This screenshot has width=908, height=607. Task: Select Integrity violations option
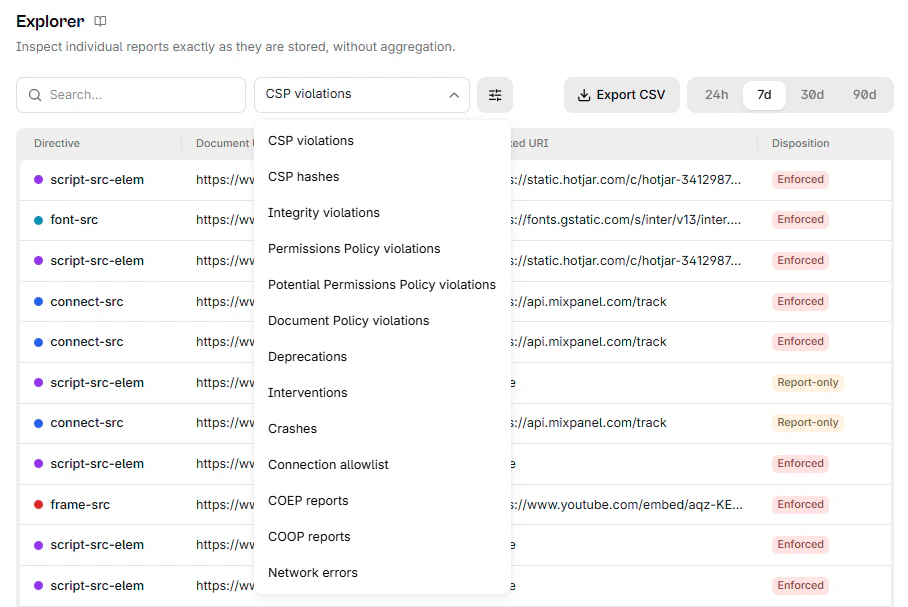(382, 213)
